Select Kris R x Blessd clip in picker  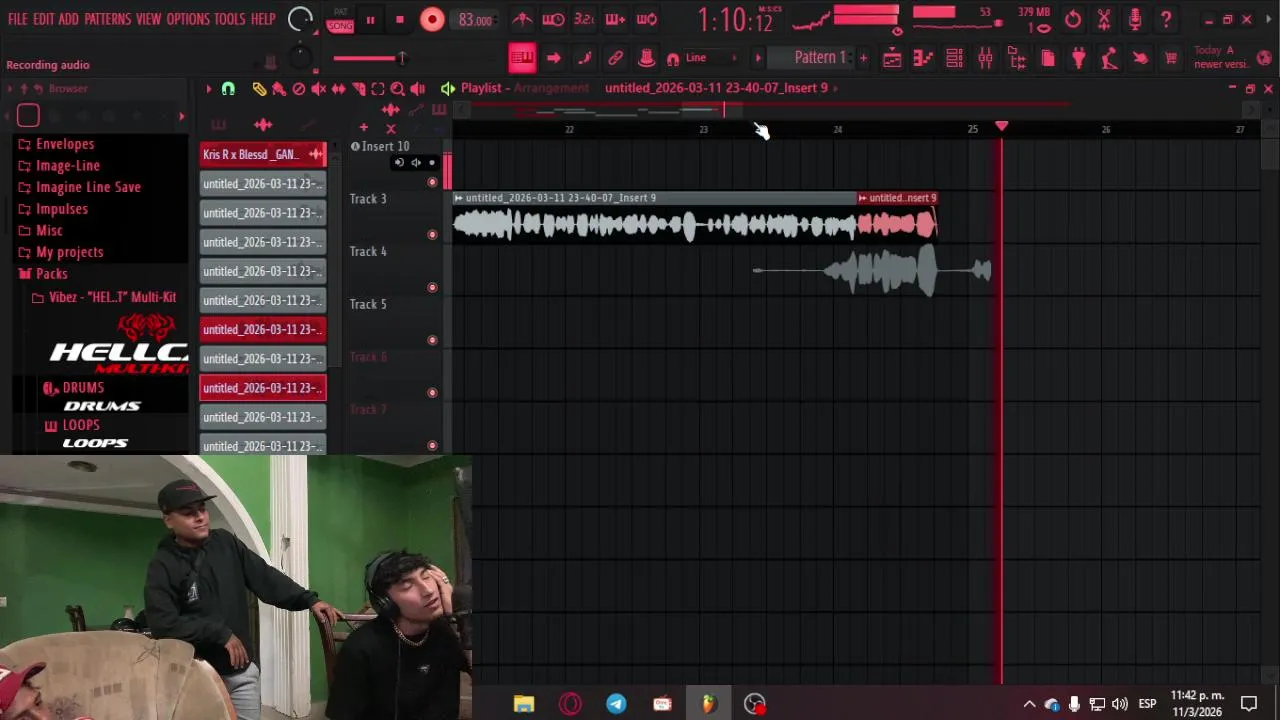pos(263,154)
